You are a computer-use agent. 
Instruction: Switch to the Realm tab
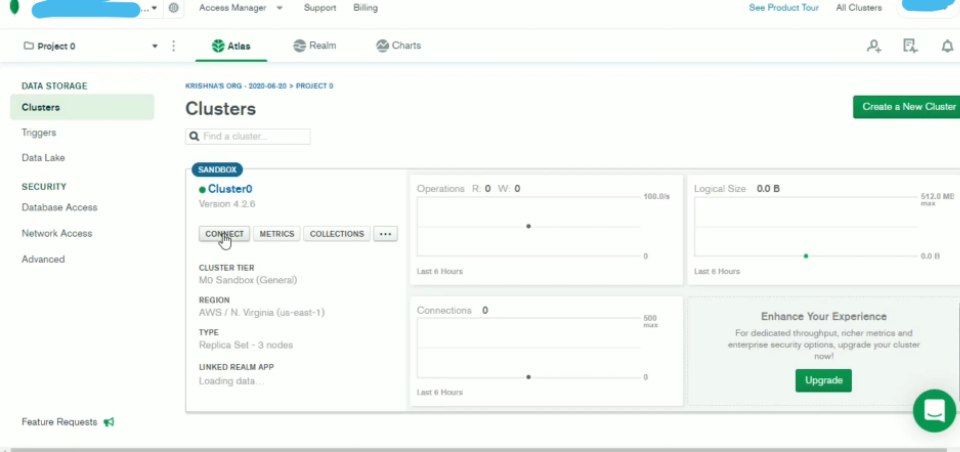point(315,46)
